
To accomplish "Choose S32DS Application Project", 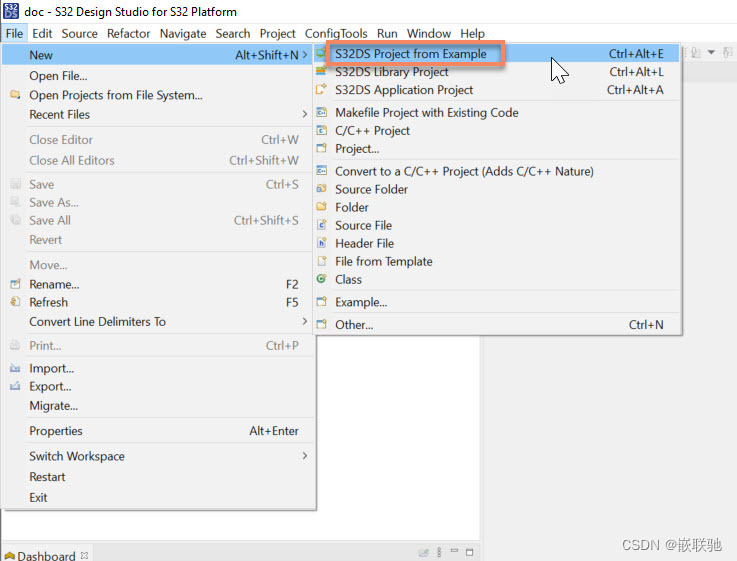I will pos(497,89).
